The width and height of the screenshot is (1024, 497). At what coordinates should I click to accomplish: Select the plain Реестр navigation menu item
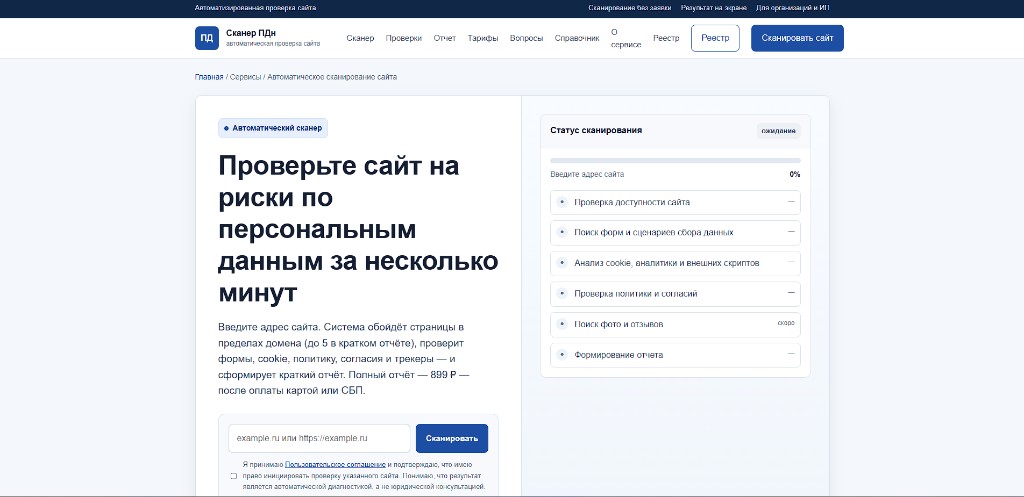point(666,38)
